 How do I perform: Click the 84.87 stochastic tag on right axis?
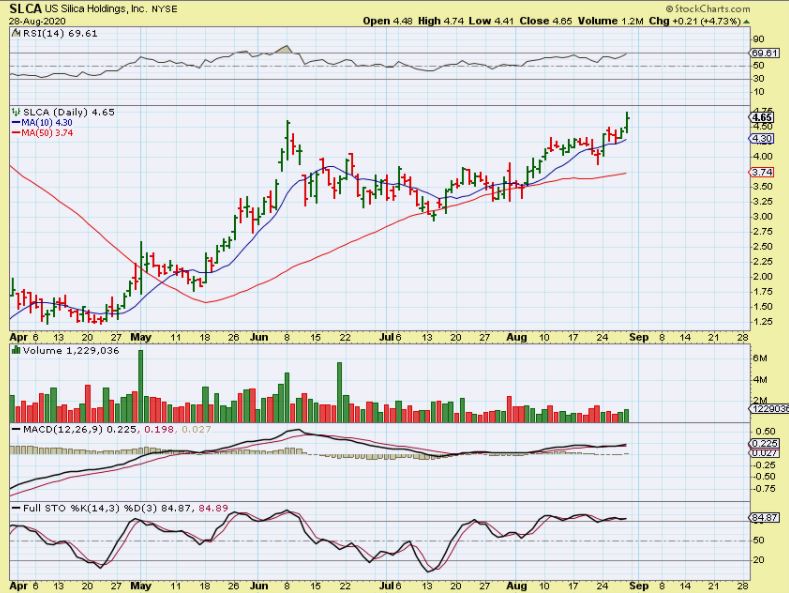[x=764, y=517]
